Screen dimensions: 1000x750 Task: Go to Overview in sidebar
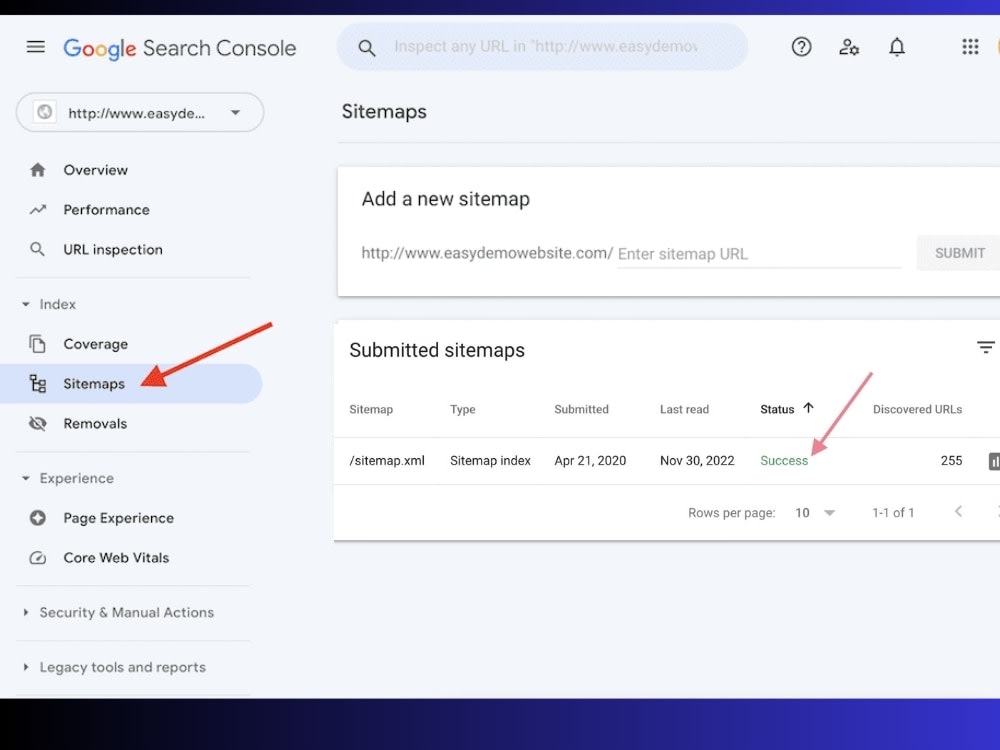pyautogui.click(x=96, y=170)
